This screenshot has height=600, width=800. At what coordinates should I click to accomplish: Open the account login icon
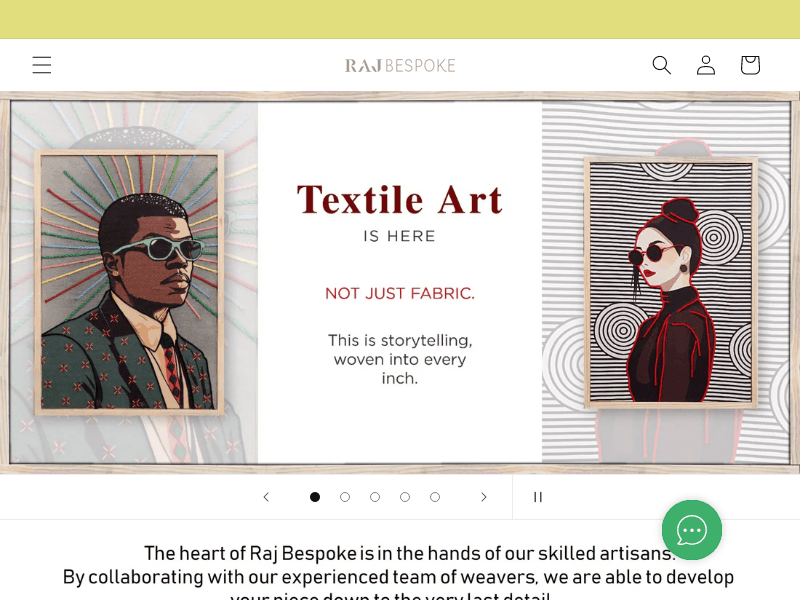pos(706,64)
